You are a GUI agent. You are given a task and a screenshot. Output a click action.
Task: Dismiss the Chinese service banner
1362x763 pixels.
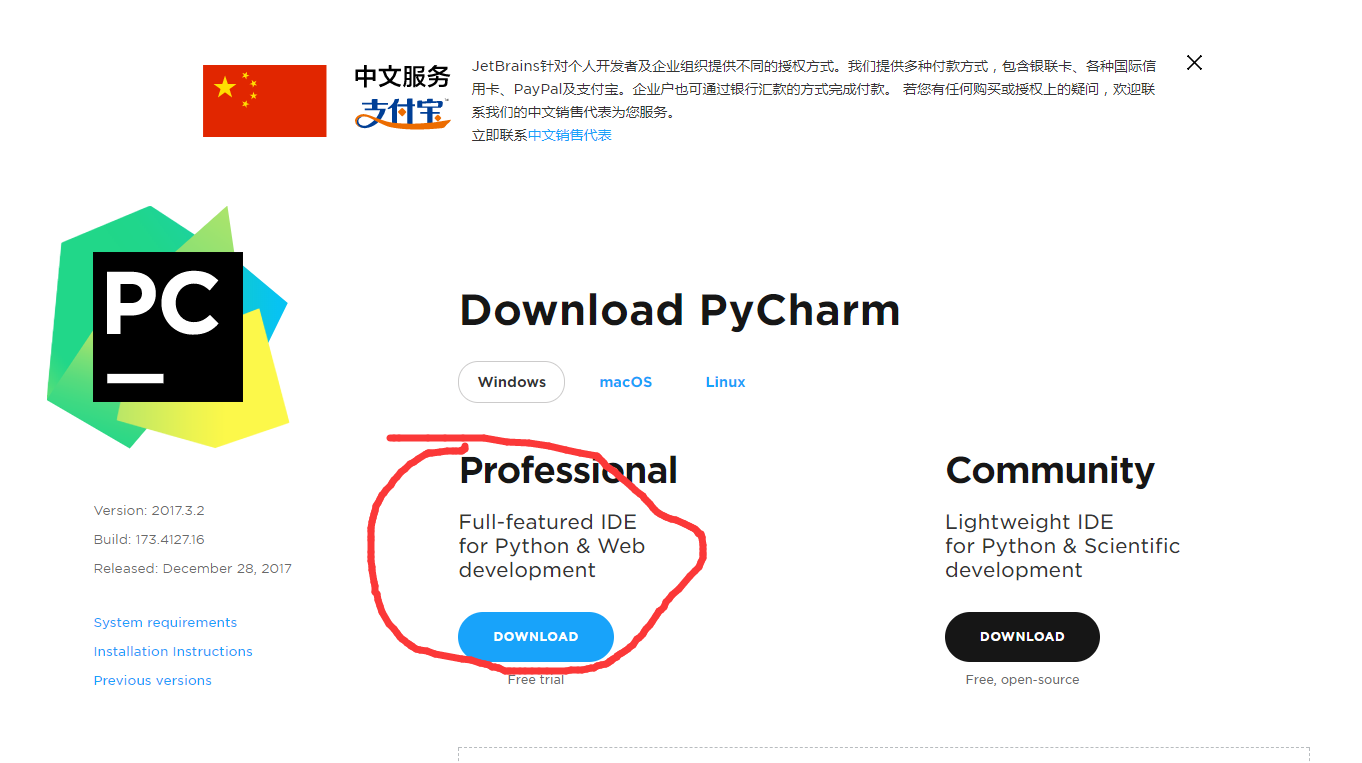point(1194,63)
